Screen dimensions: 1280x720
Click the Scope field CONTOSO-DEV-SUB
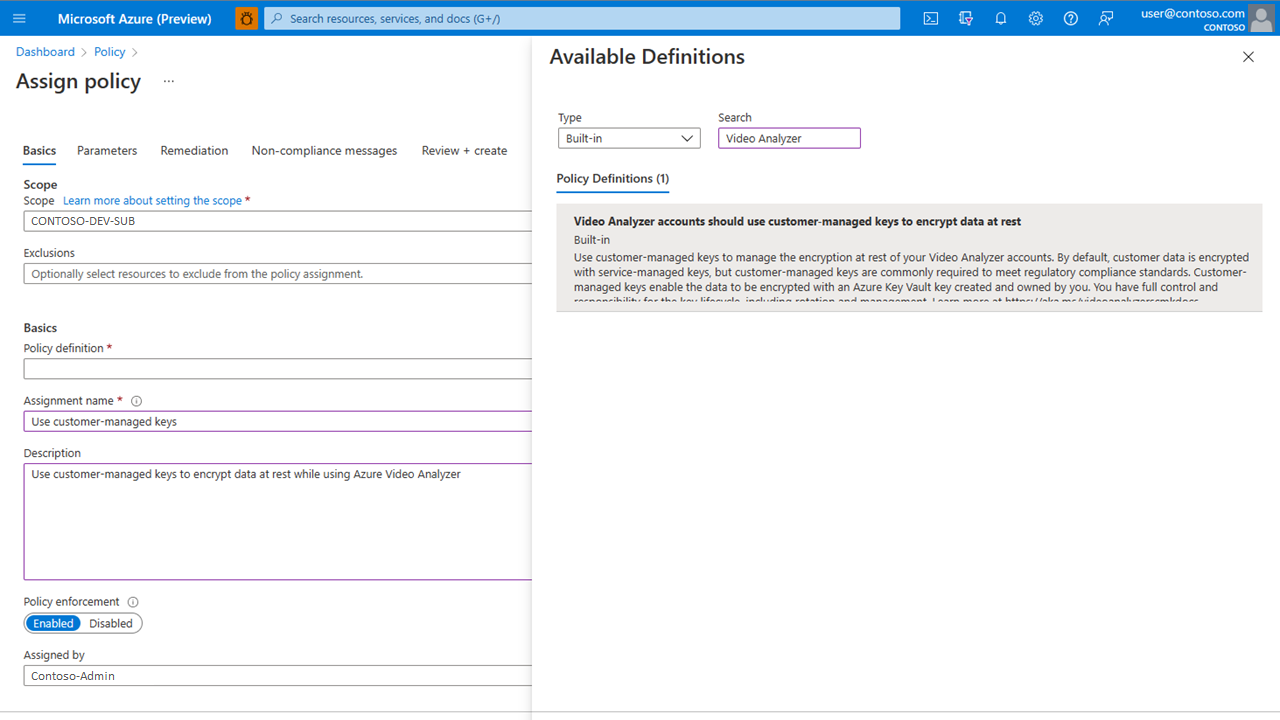tap(278, 221)
